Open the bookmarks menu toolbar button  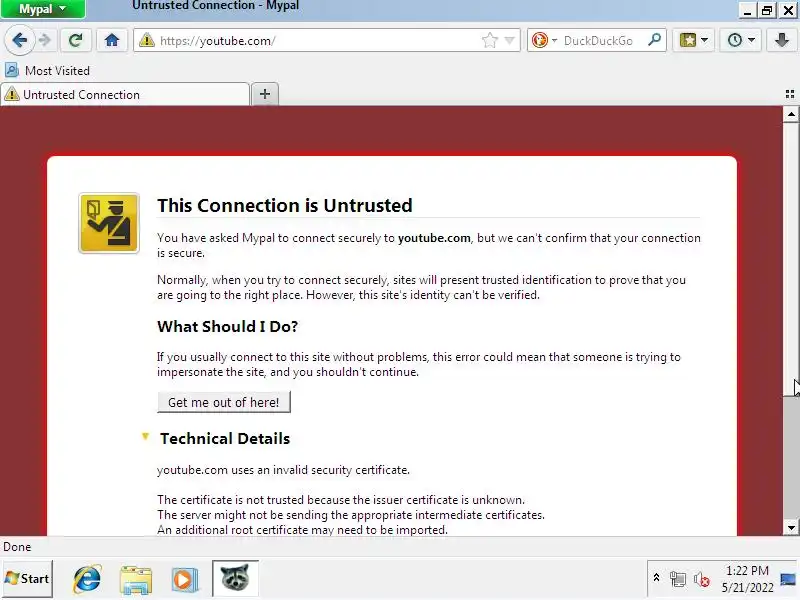point(688,40)
